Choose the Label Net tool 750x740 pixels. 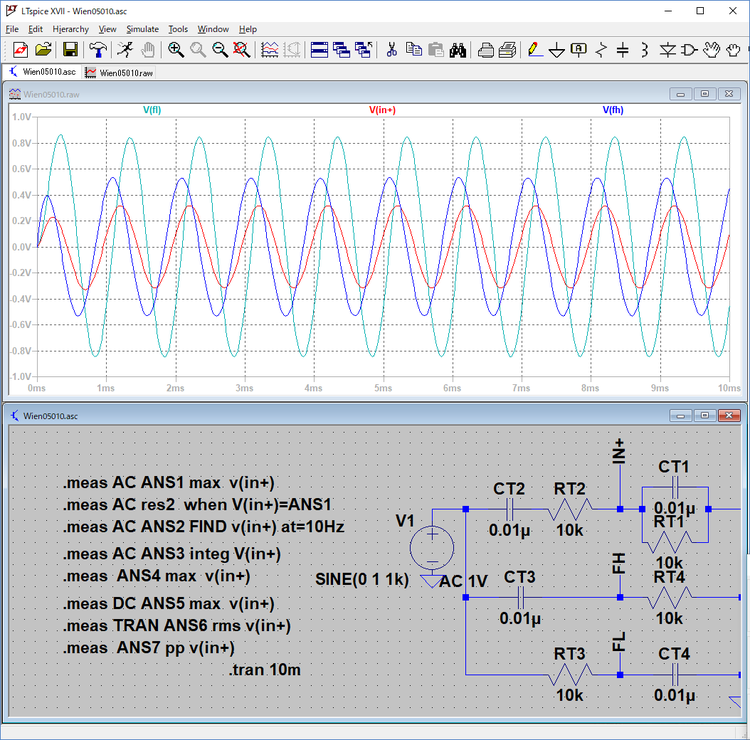pos(579,49)
